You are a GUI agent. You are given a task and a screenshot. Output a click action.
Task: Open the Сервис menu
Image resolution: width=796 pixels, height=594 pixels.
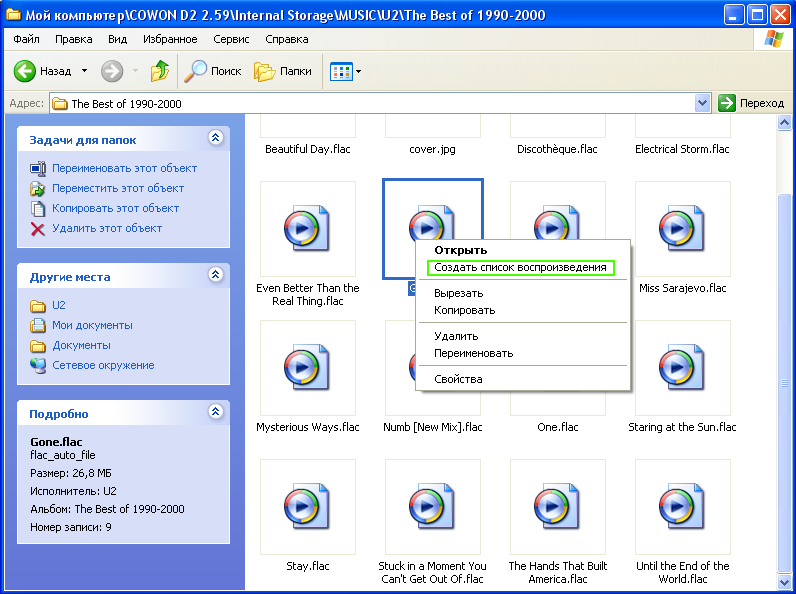pos(231,39)
